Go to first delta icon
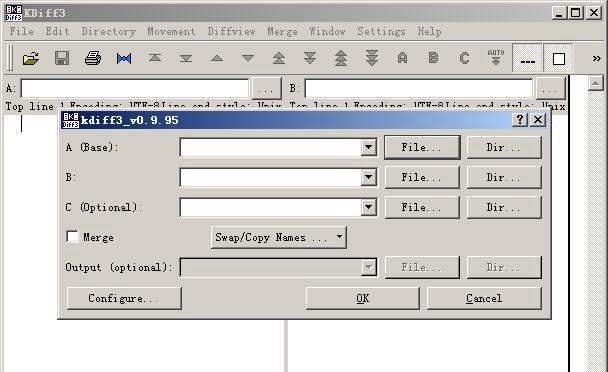 click(155, 59)
